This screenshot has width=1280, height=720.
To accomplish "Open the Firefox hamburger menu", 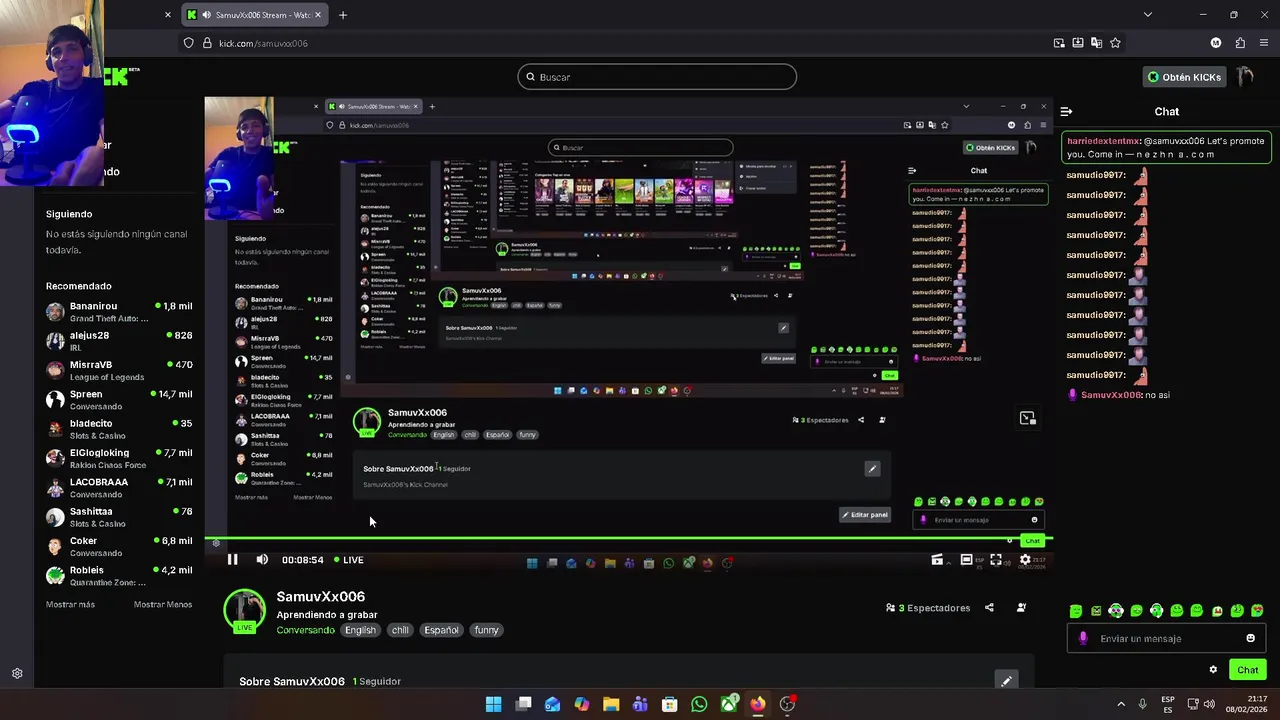I will coord(1265,43).
